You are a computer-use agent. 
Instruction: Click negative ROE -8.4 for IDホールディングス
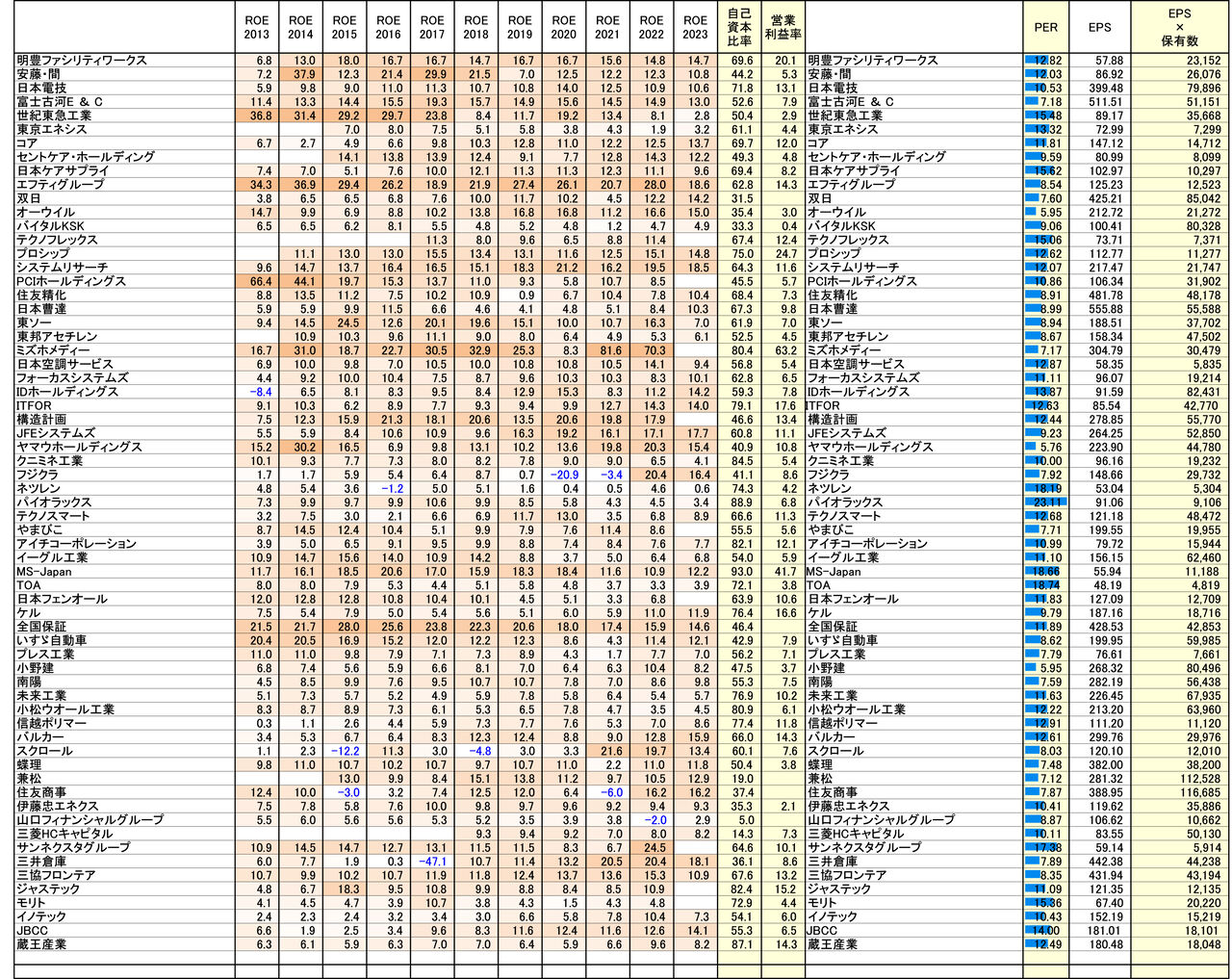pos(259,392)
